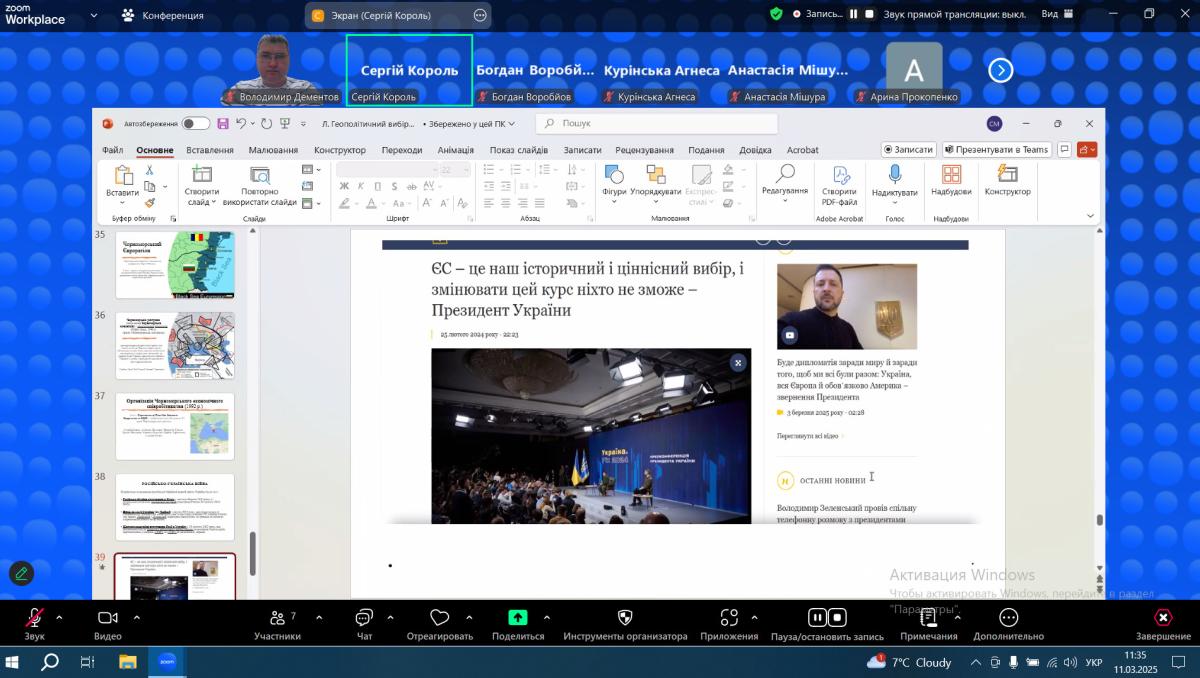Expand the Present in Teams dropdown
The image size is (1200, 678).
pyautogui.click(x=995, y=150)
